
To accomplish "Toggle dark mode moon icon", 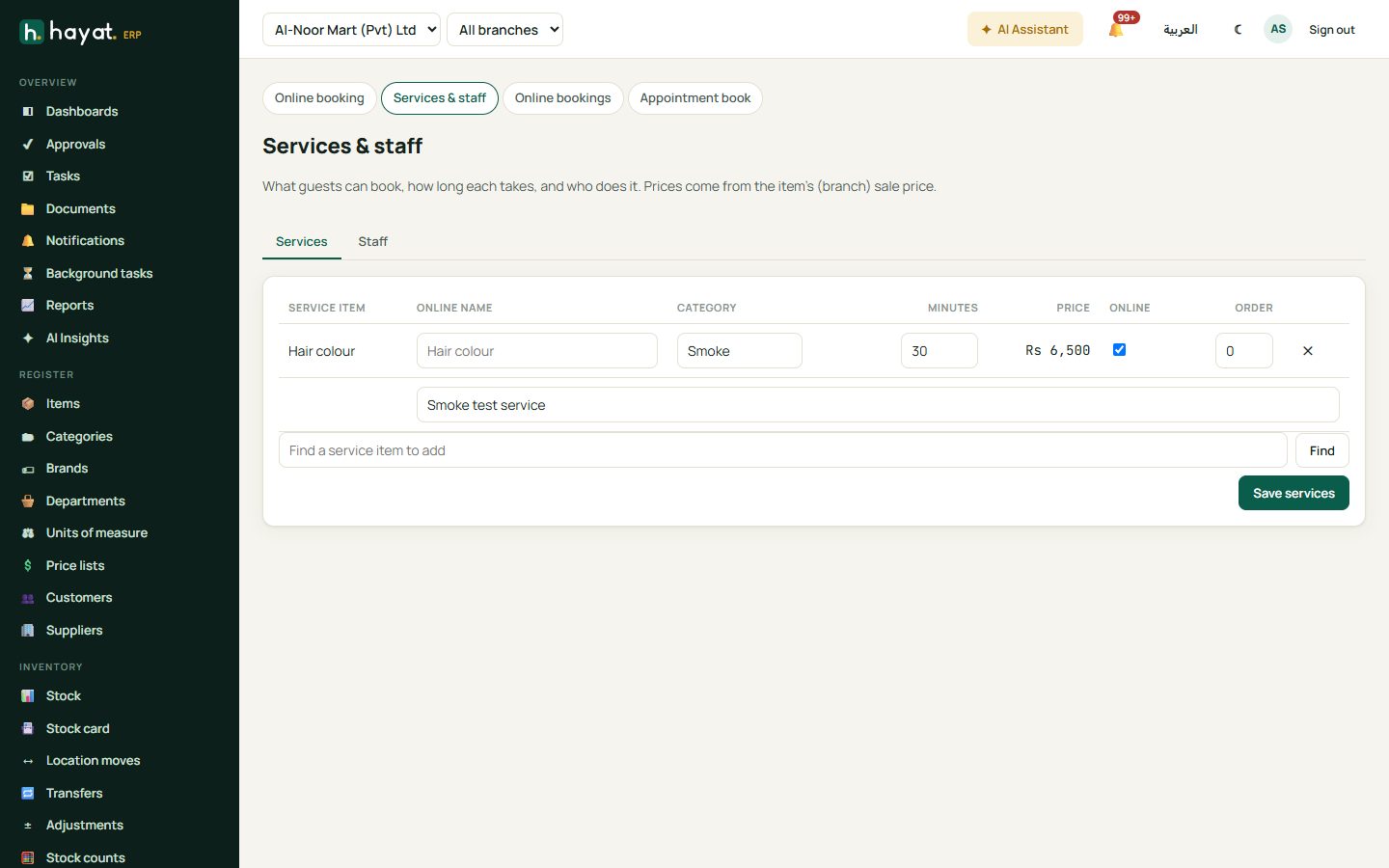I will pos(1239,30).
